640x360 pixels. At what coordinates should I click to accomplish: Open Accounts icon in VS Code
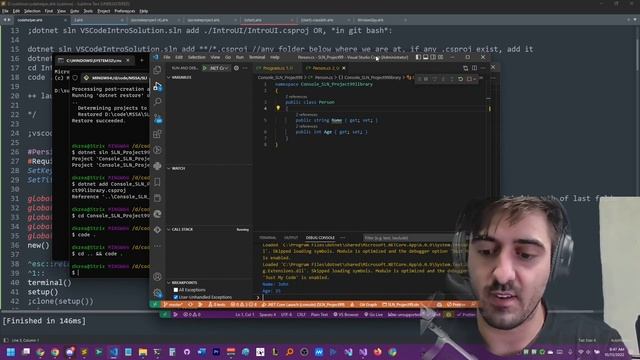(x=157, y=277)
